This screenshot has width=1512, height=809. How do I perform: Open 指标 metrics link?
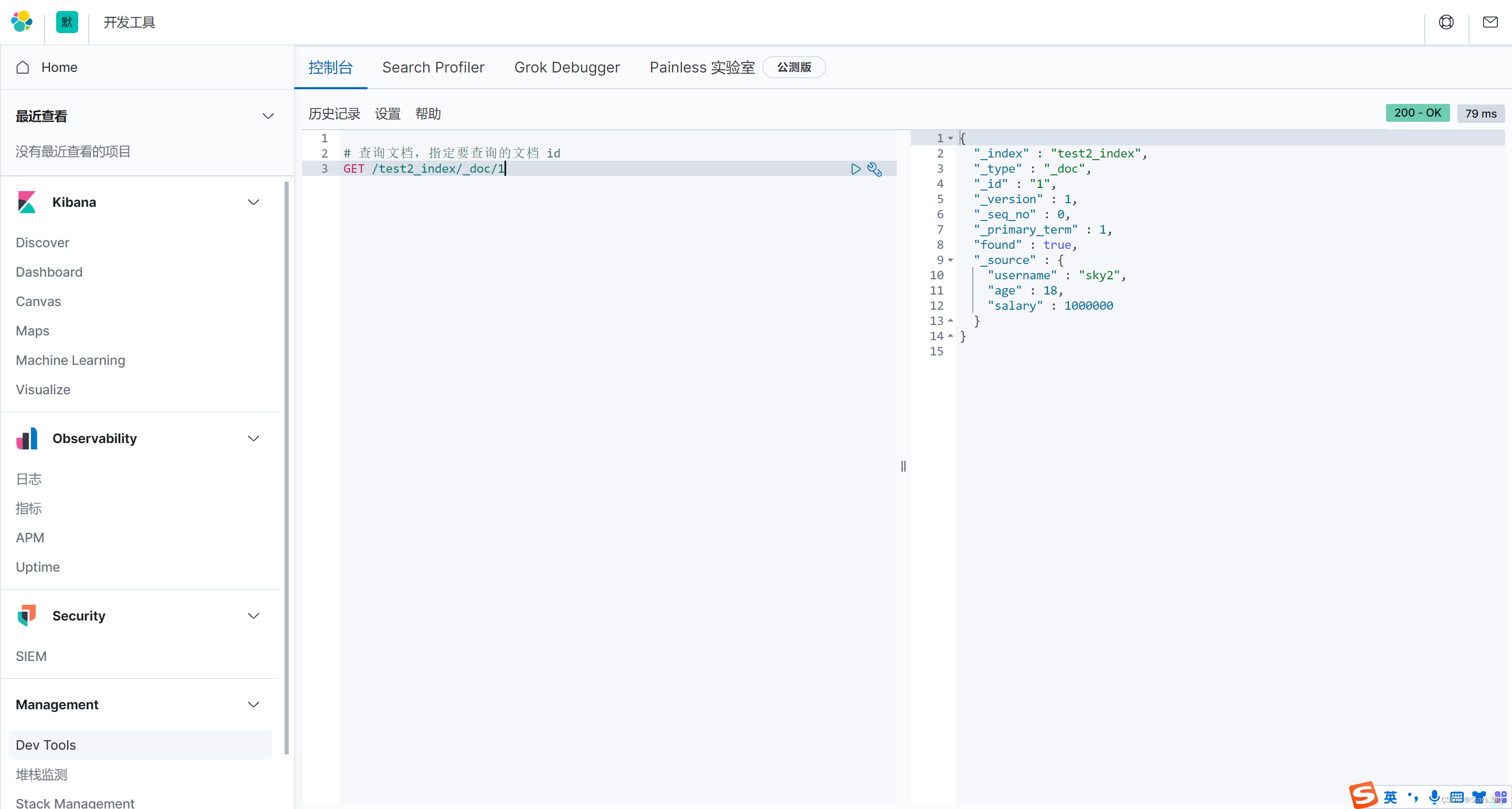29,508
